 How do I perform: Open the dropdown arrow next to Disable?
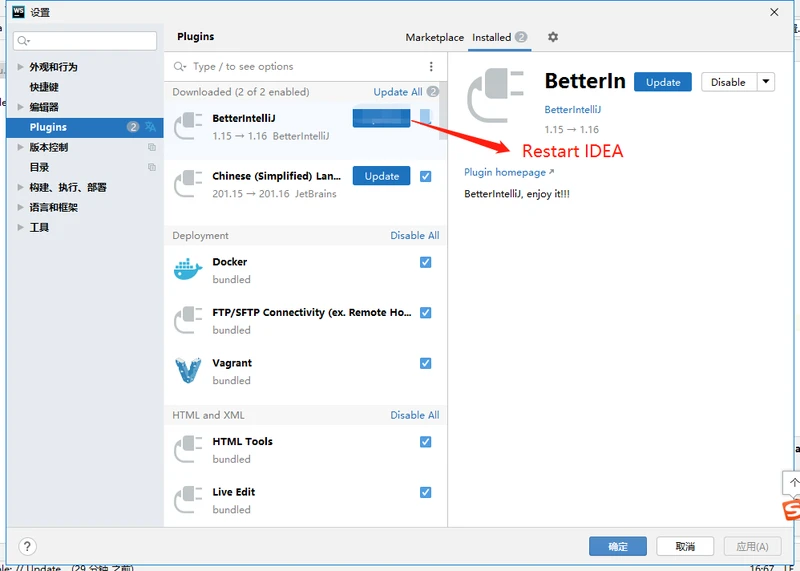click(766, 82)
